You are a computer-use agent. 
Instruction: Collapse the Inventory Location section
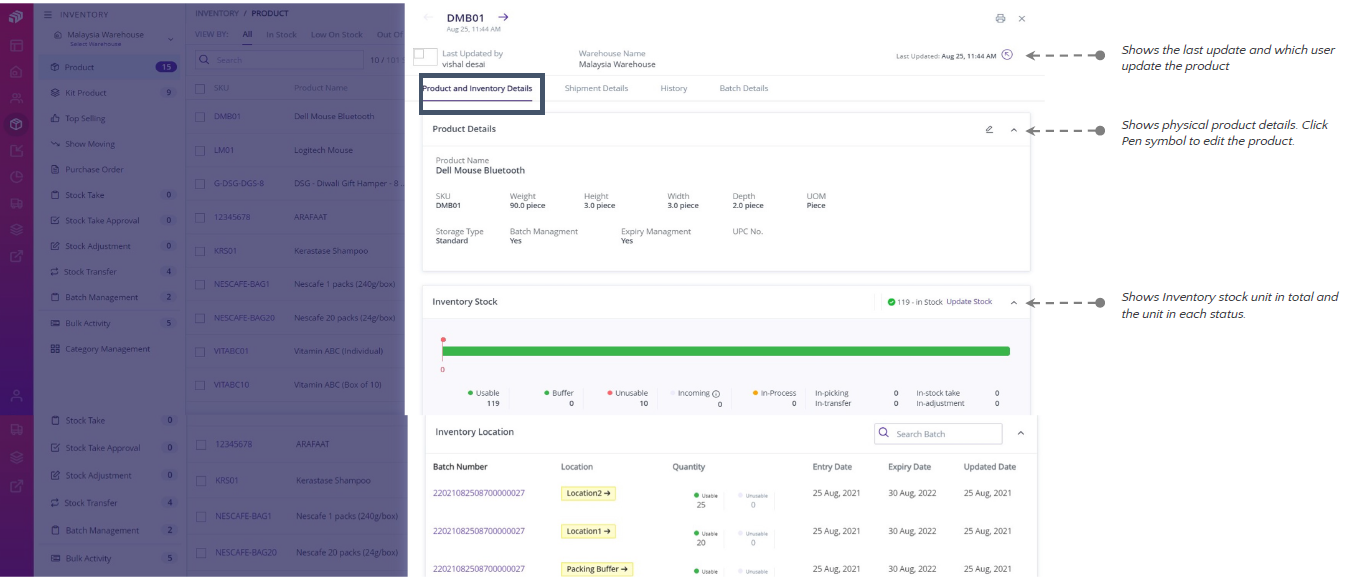(1021, 433)
